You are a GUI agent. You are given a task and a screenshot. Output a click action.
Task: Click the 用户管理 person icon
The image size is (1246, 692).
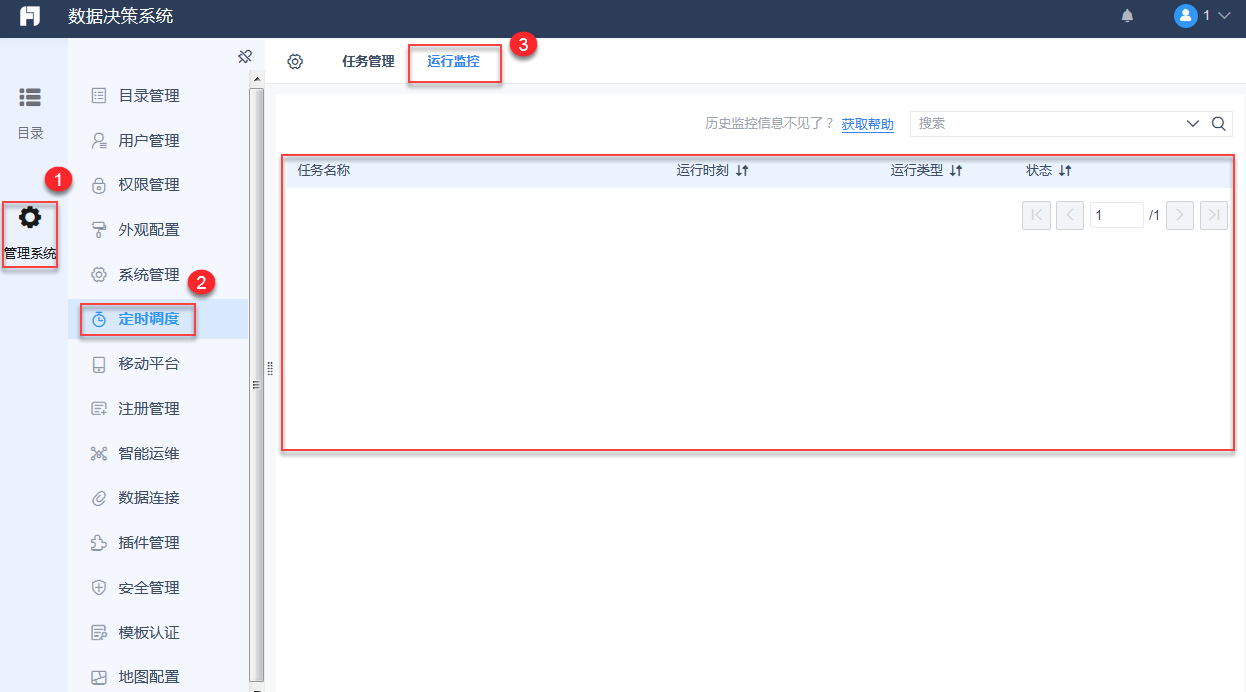point(98,141)
